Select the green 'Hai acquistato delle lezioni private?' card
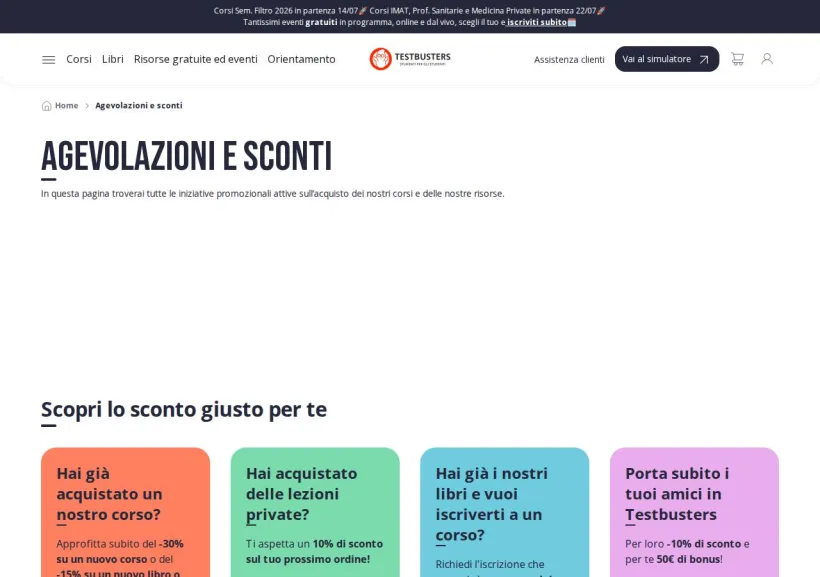 (x=315, y=512)
